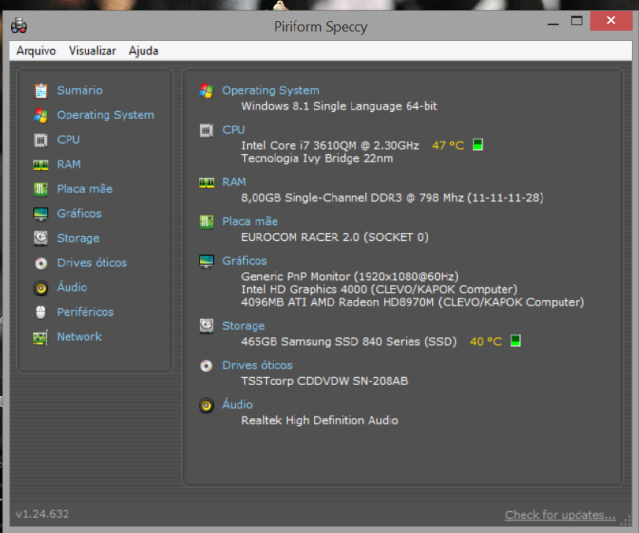Click 'TSSTcorp CDDVDW SN-208AB' text
Screen dimensions: 639x533
click(x=324, y=381)
